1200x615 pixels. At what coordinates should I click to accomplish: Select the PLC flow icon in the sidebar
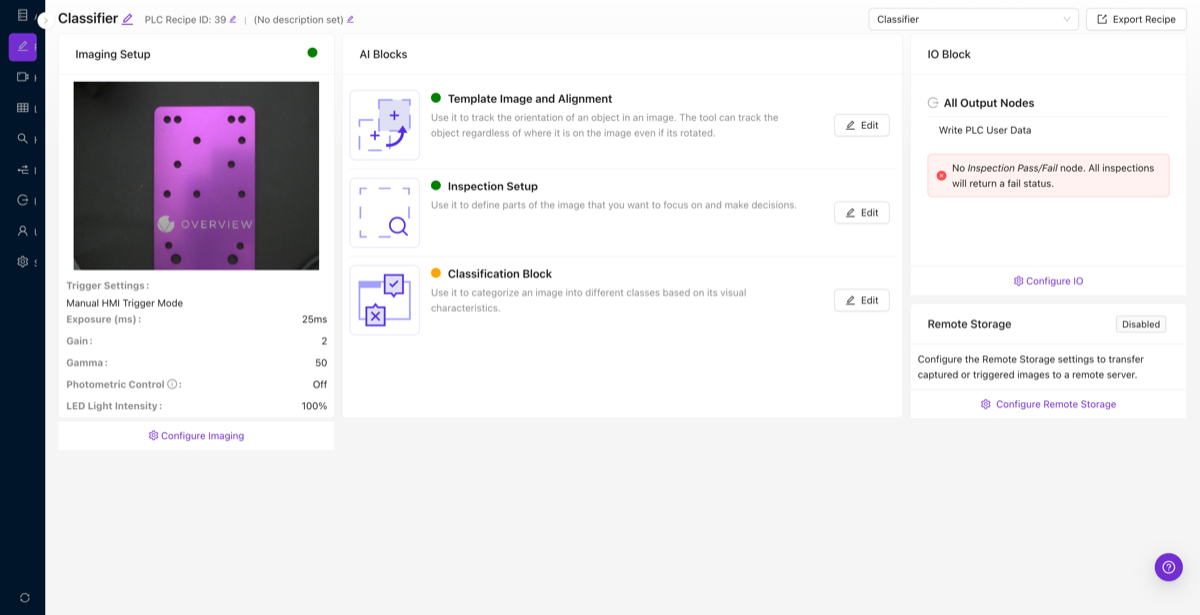point(23,170)
